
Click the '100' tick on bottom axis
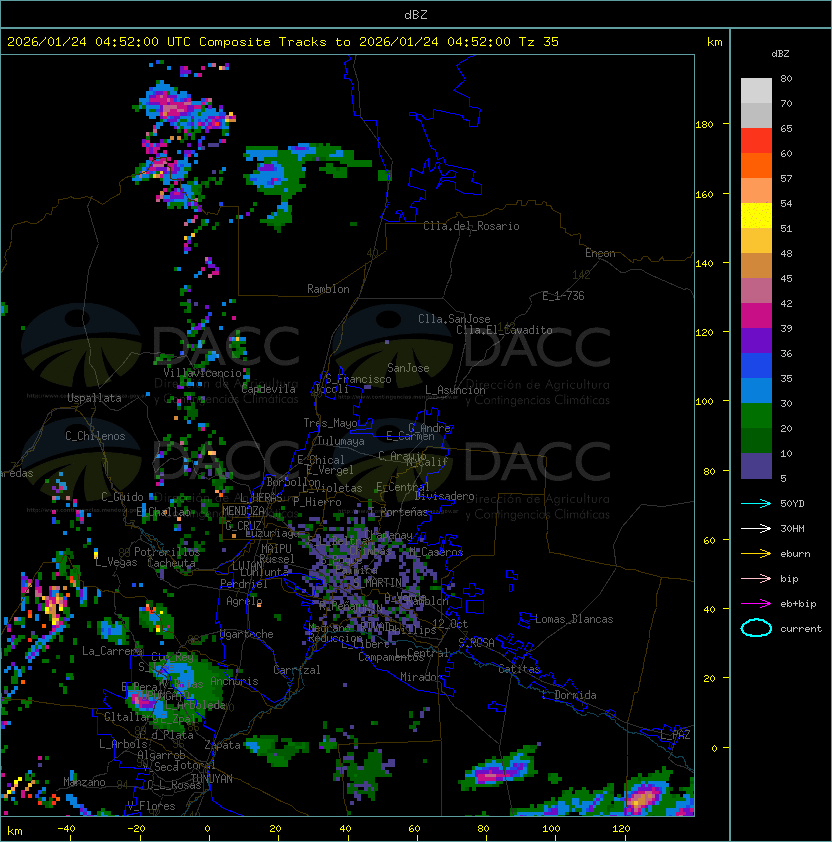tap(551, 829)
